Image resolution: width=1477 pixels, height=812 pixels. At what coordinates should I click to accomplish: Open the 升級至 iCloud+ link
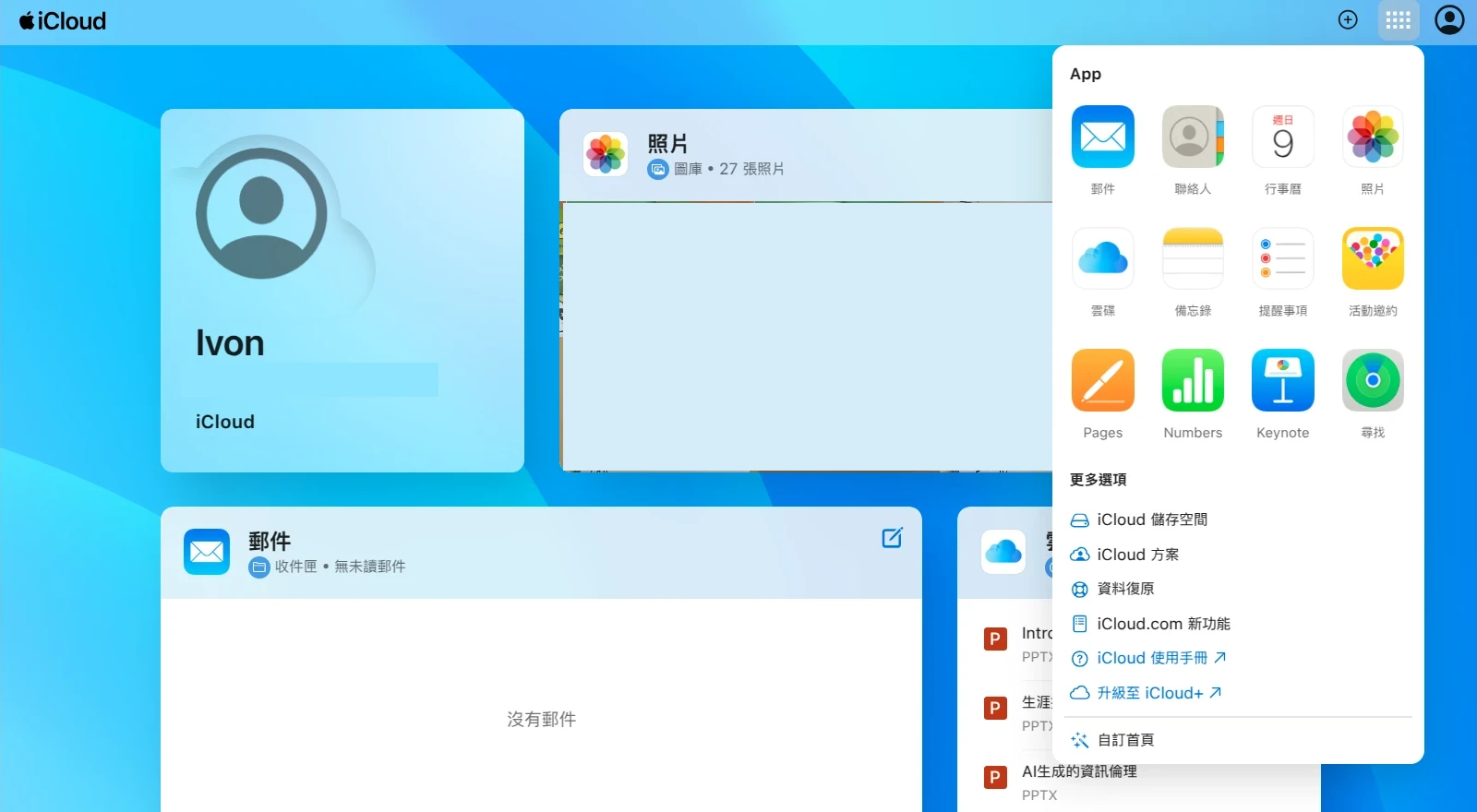pyautogui.click(x=1159, y=693)
